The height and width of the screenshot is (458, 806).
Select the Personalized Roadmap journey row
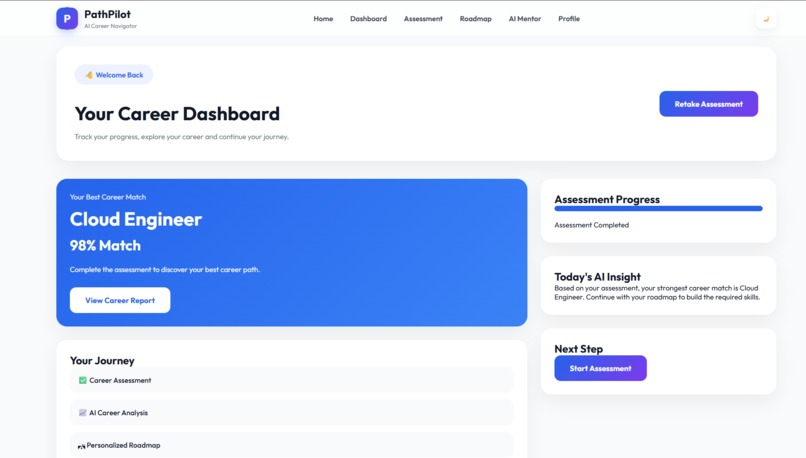(x=291, y=445)
